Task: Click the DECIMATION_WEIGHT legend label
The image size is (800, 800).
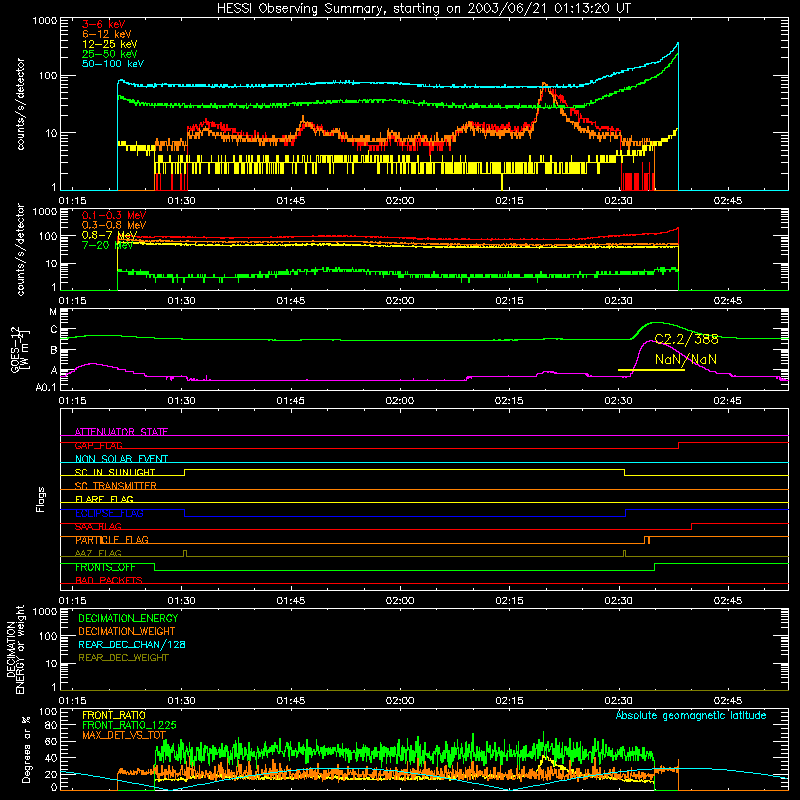Action: point(127,631)
